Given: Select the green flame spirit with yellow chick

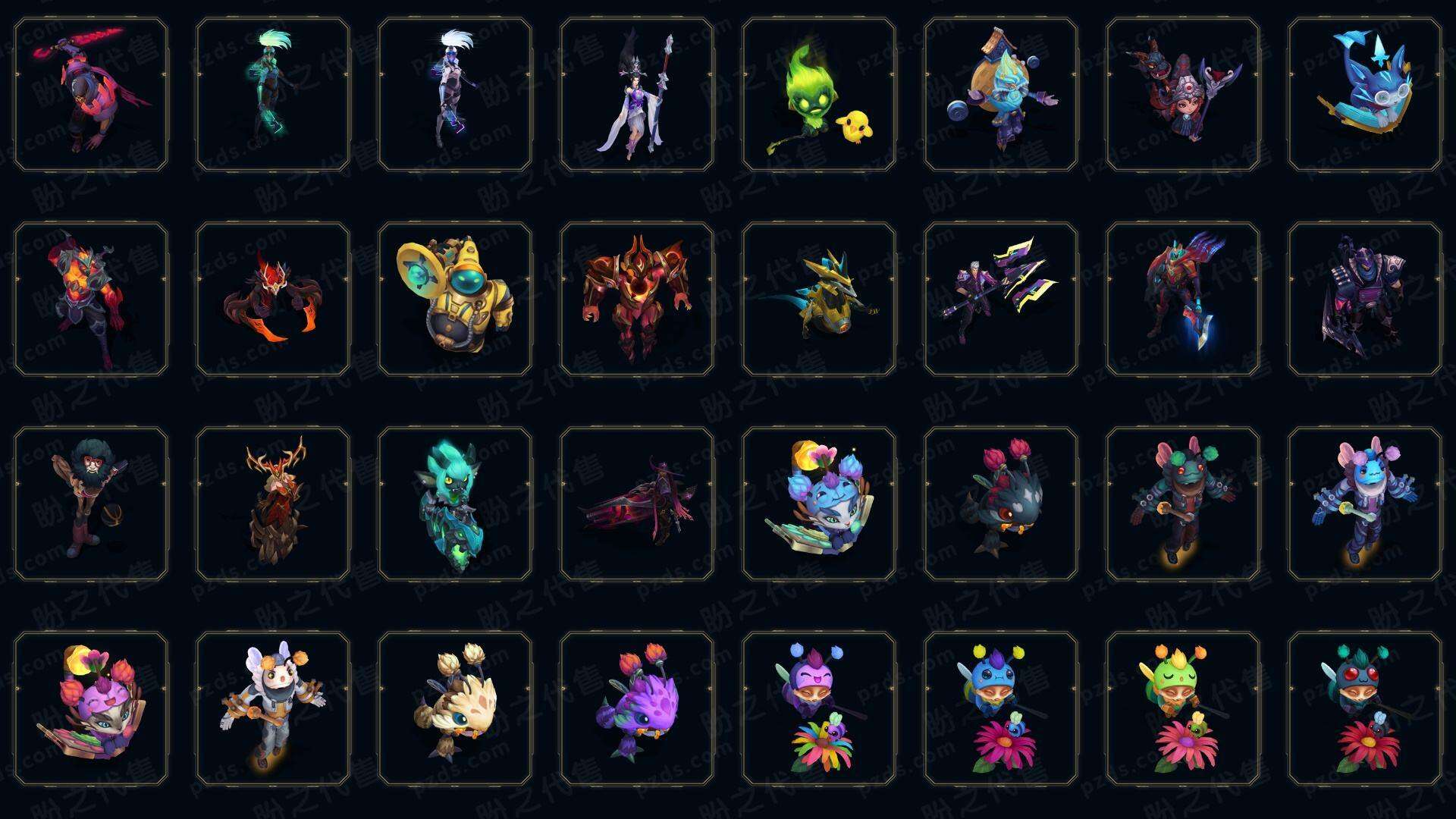Looking at the screenshot, I should (819, 95).
